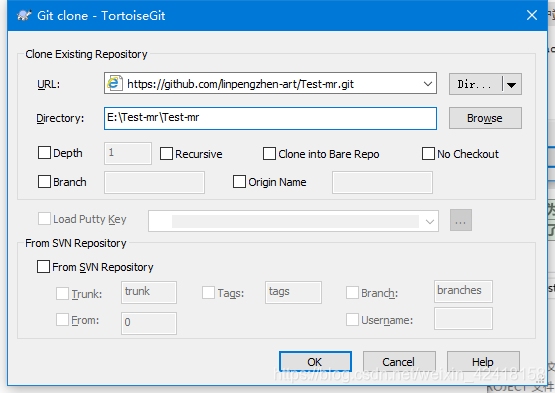Image resolution: width=555 pixels, height=393 pixels.
Task: Click in the Directory path field
Action: (x=270, y=118)
